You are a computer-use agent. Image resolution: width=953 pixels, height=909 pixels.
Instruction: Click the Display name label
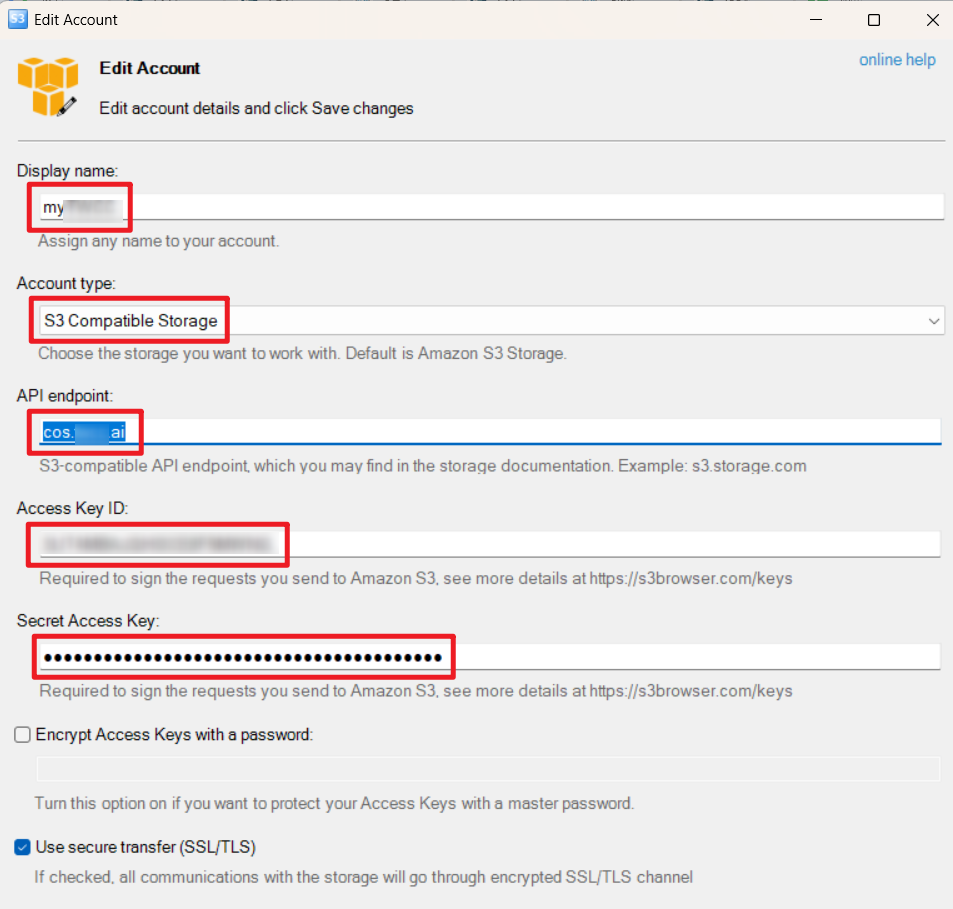tap(67, 171)
